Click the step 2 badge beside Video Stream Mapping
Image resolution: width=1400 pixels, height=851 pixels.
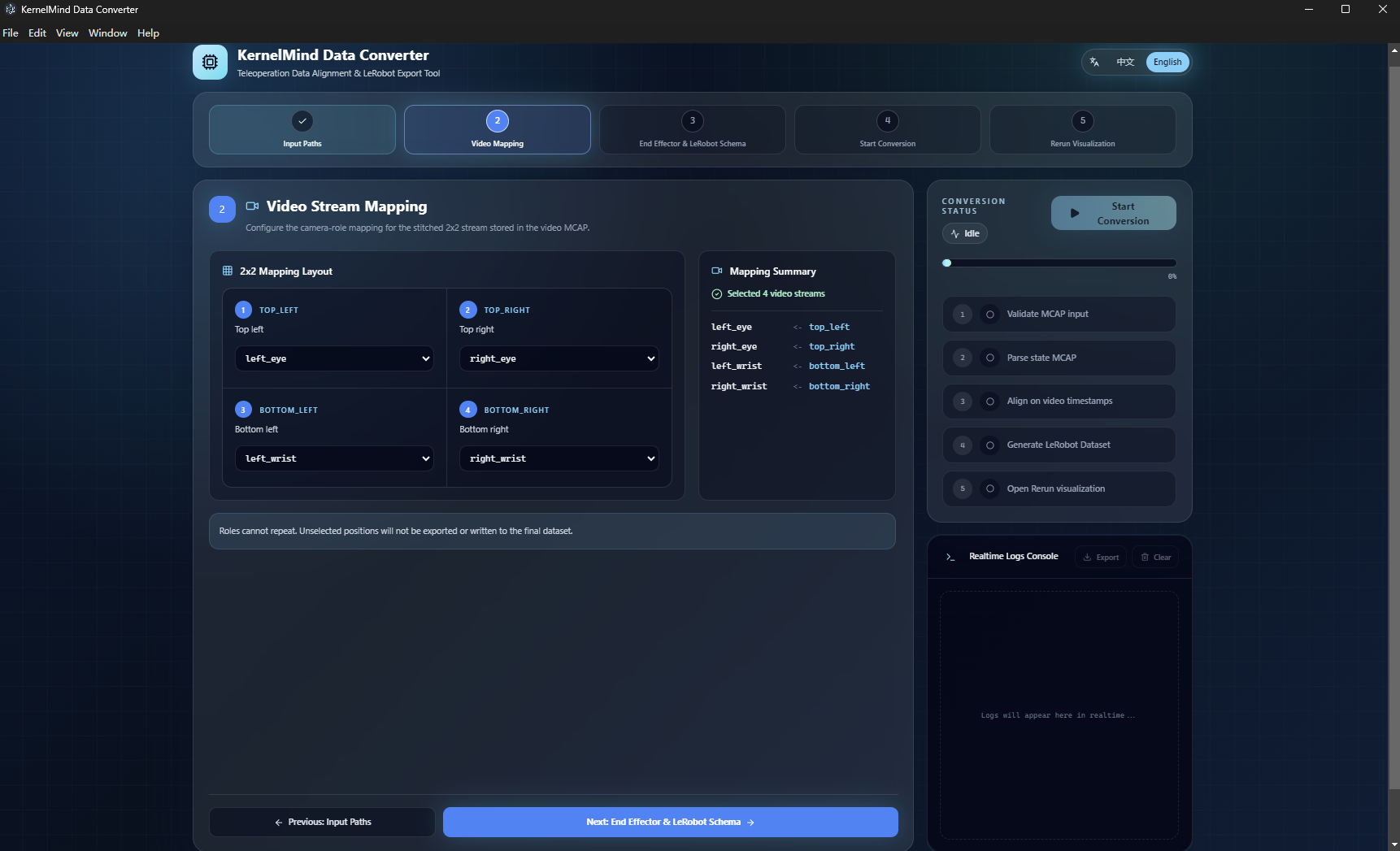coord(222,209)
